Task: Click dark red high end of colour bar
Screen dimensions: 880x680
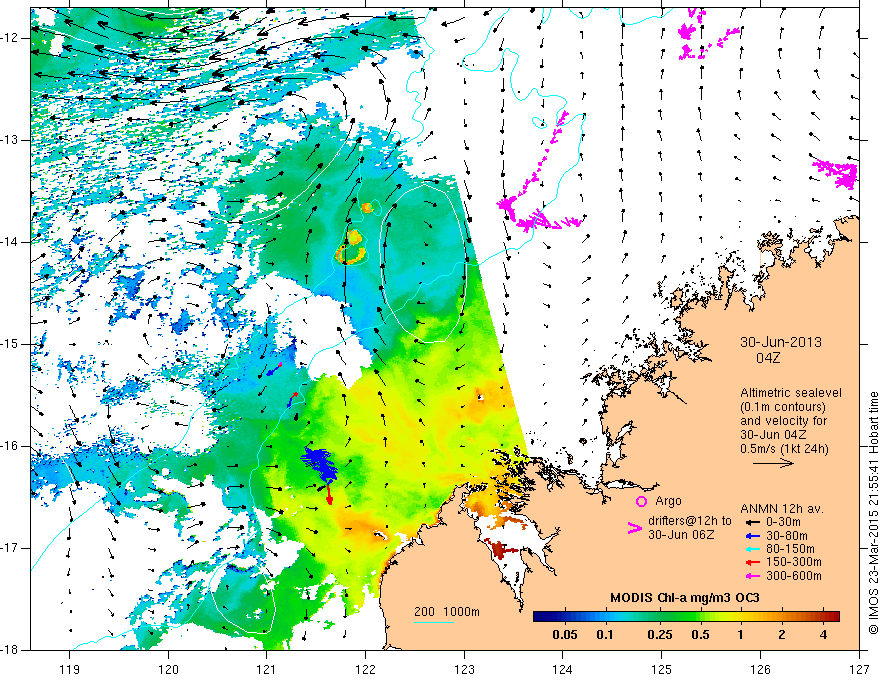Action: pos(833,617)
